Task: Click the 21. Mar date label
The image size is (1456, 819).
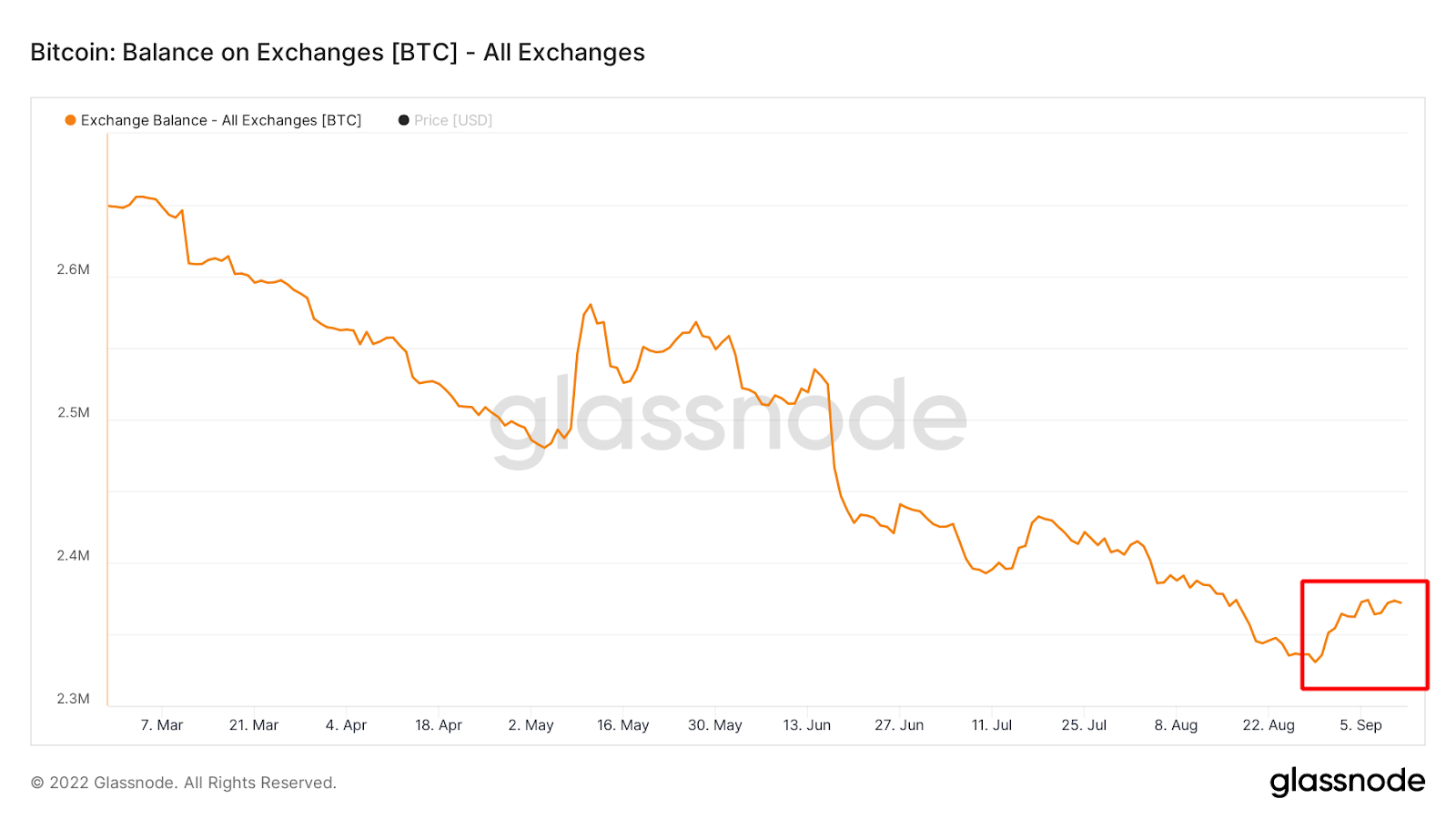Action: click(254, 725)
